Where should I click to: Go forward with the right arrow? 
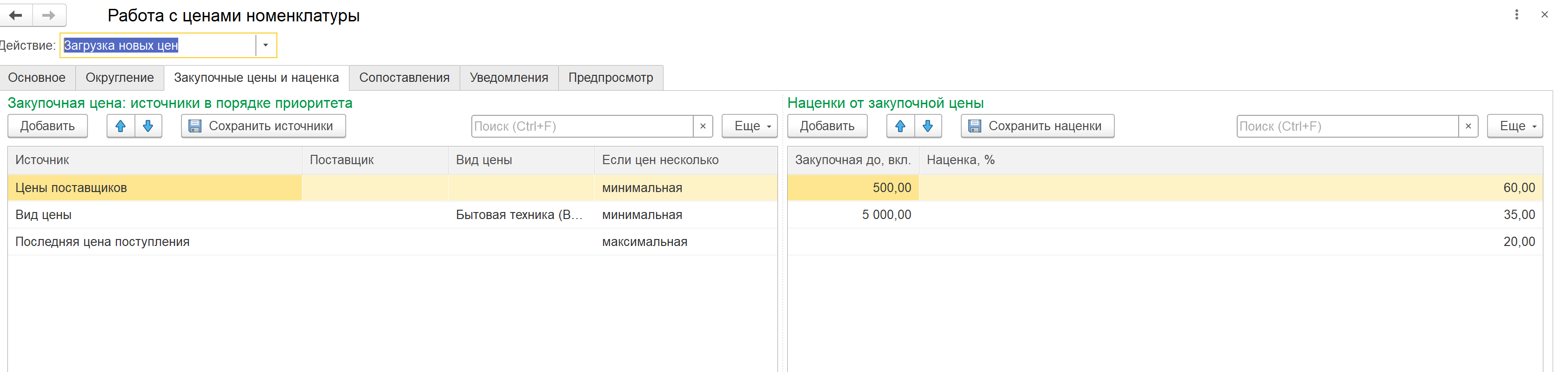[x=49, y=15]
